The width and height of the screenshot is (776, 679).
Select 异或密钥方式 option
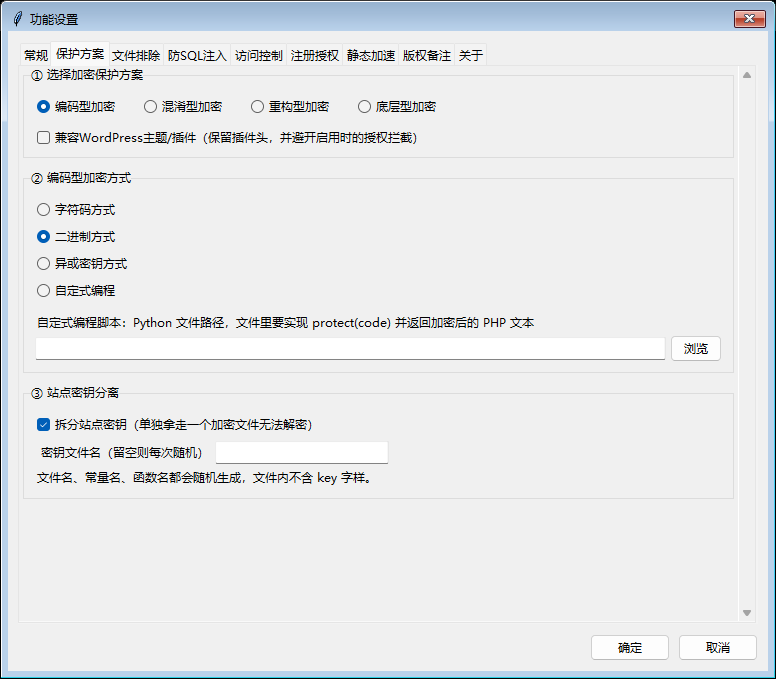(82, 263)
